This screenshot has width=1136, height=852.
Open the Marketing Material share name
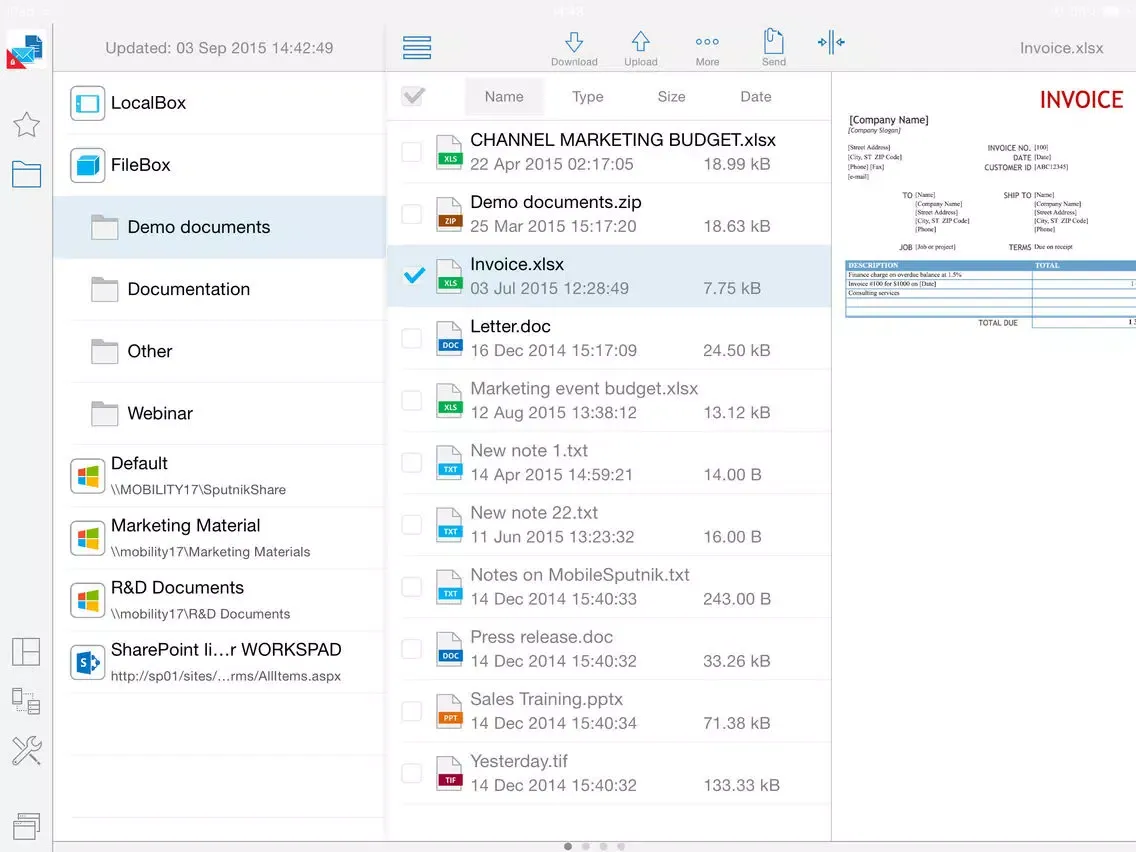[x=185, y=525]
